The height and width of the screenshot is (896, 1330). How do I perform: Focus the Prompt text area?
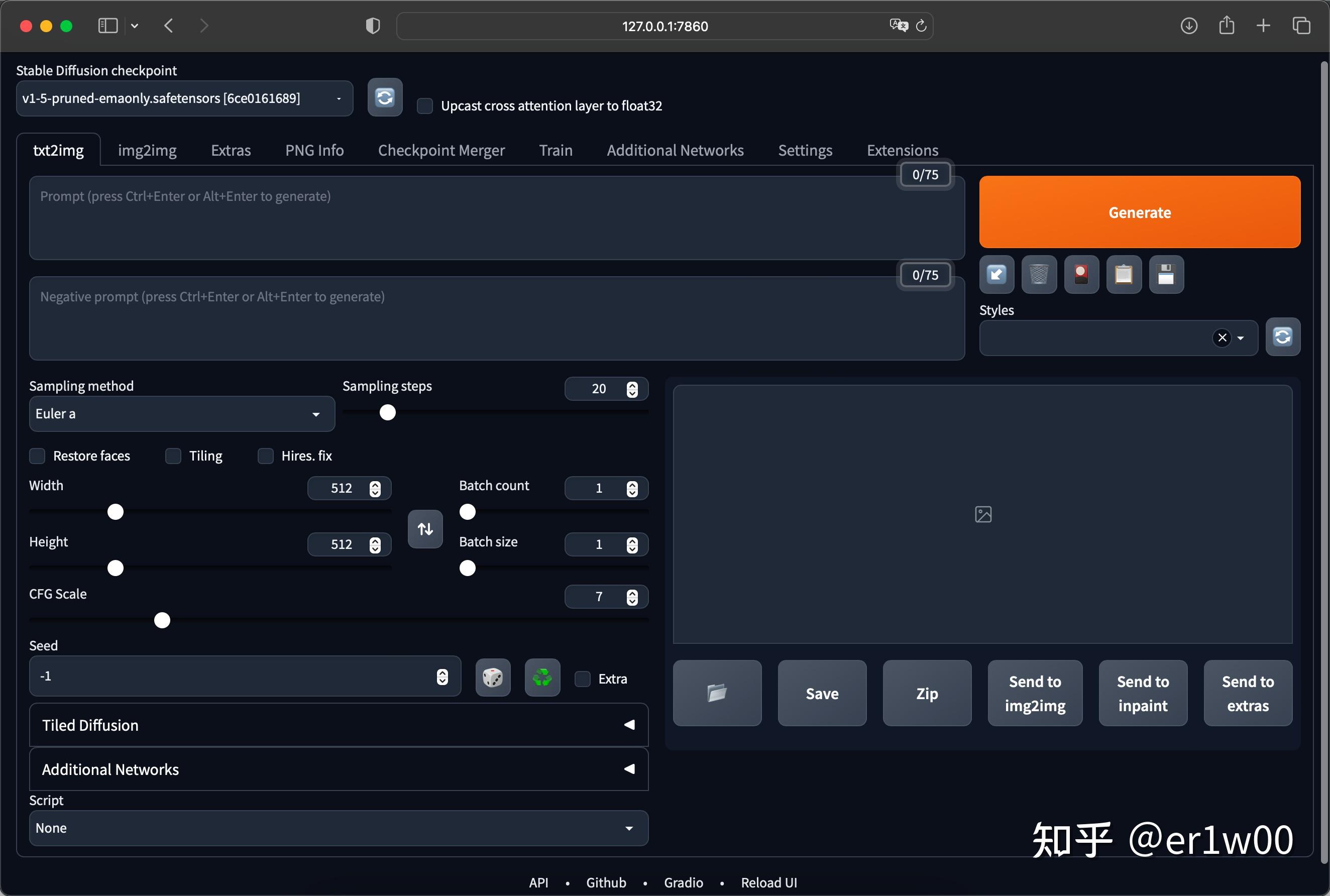click(497, 217)
